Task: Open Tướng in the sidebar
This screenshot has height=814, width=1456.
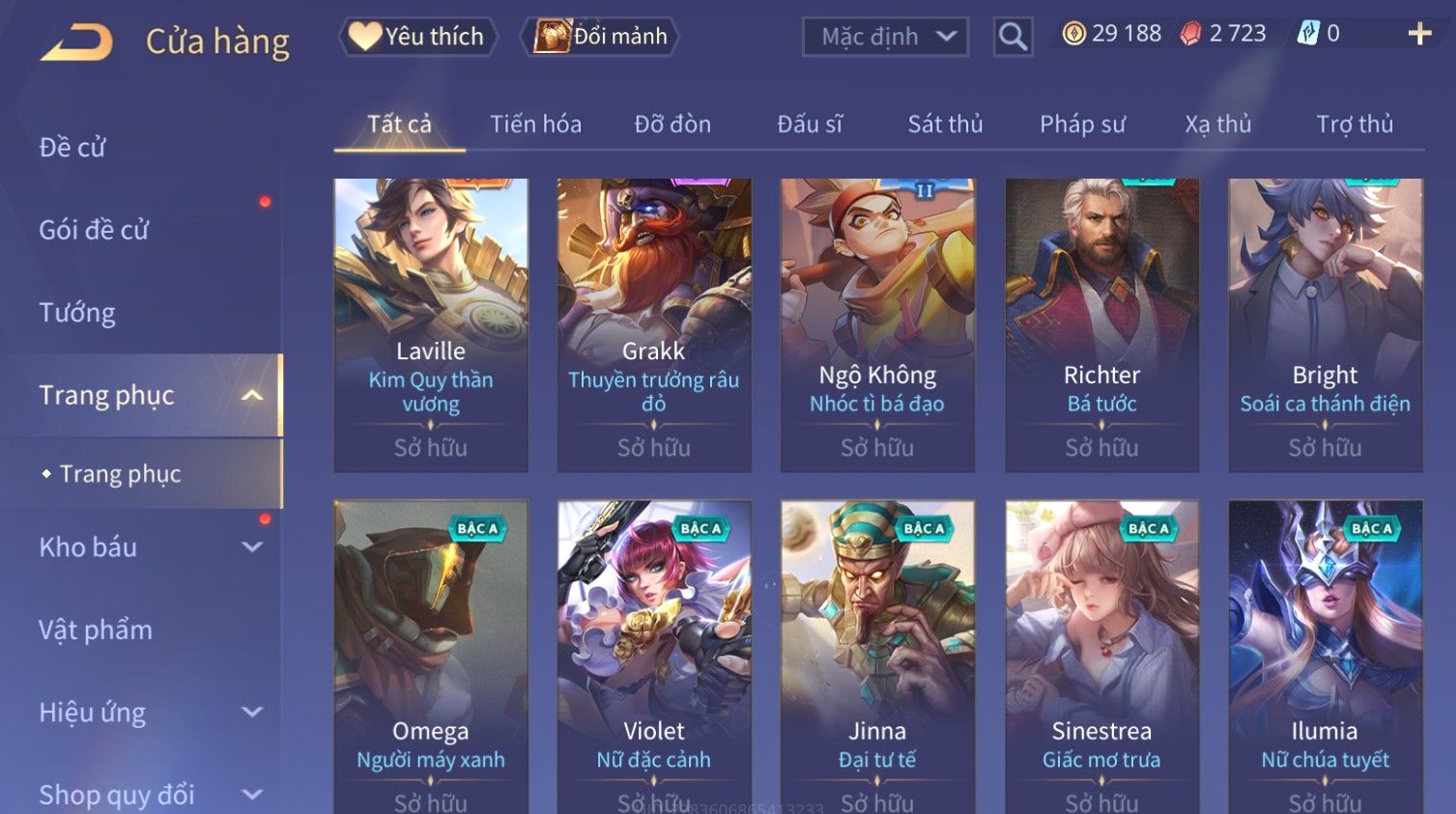Action: point(77,313)
